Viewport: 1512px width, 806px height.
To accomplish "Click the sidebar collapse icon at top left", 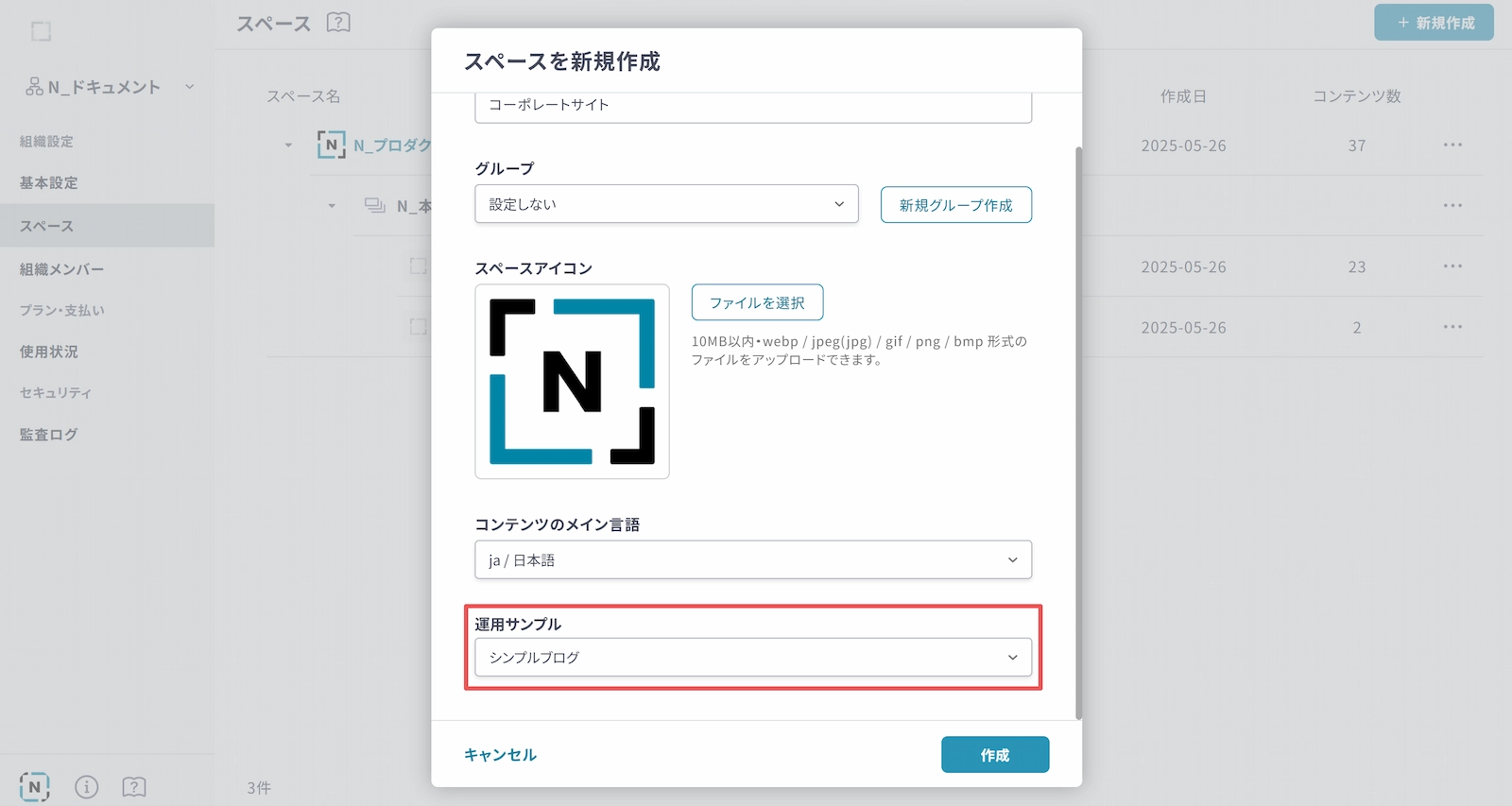I will point(42,32).
